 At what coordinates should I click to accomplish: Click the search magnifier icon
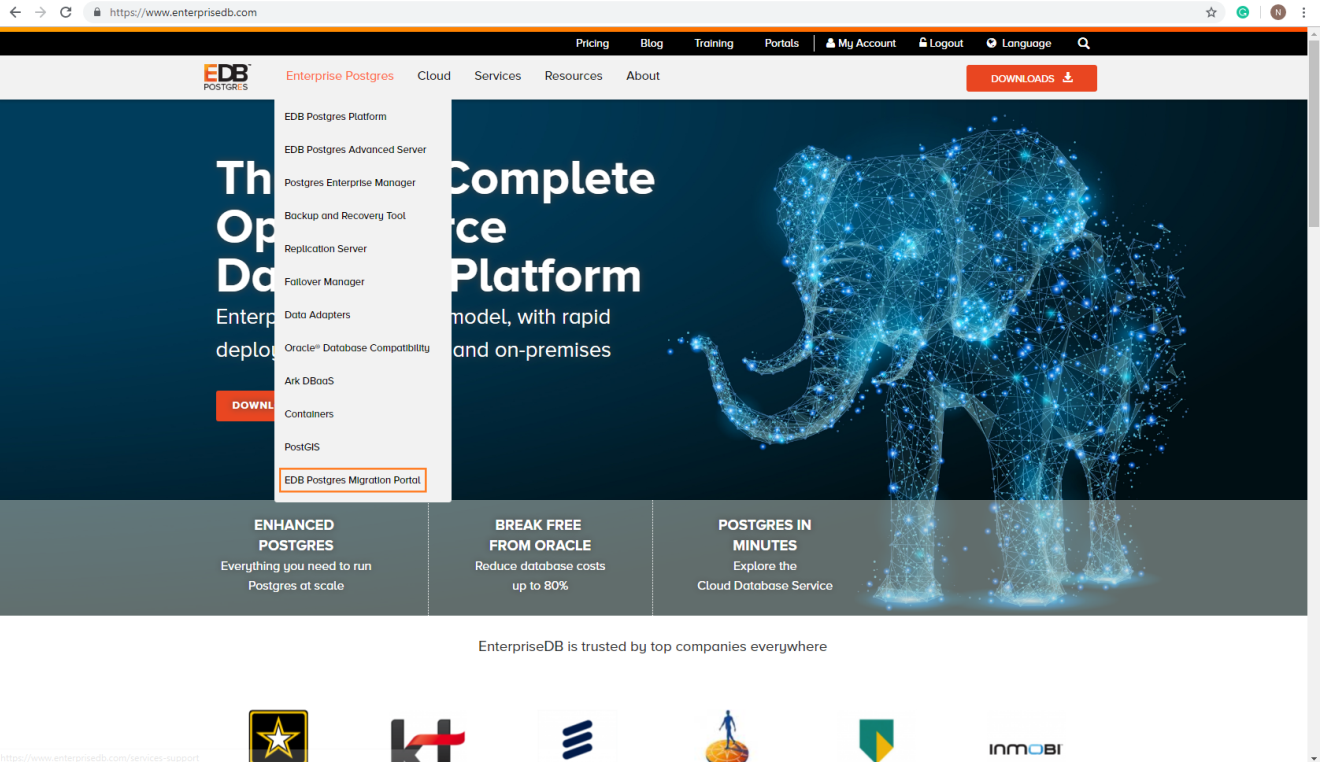(1084, 43)
